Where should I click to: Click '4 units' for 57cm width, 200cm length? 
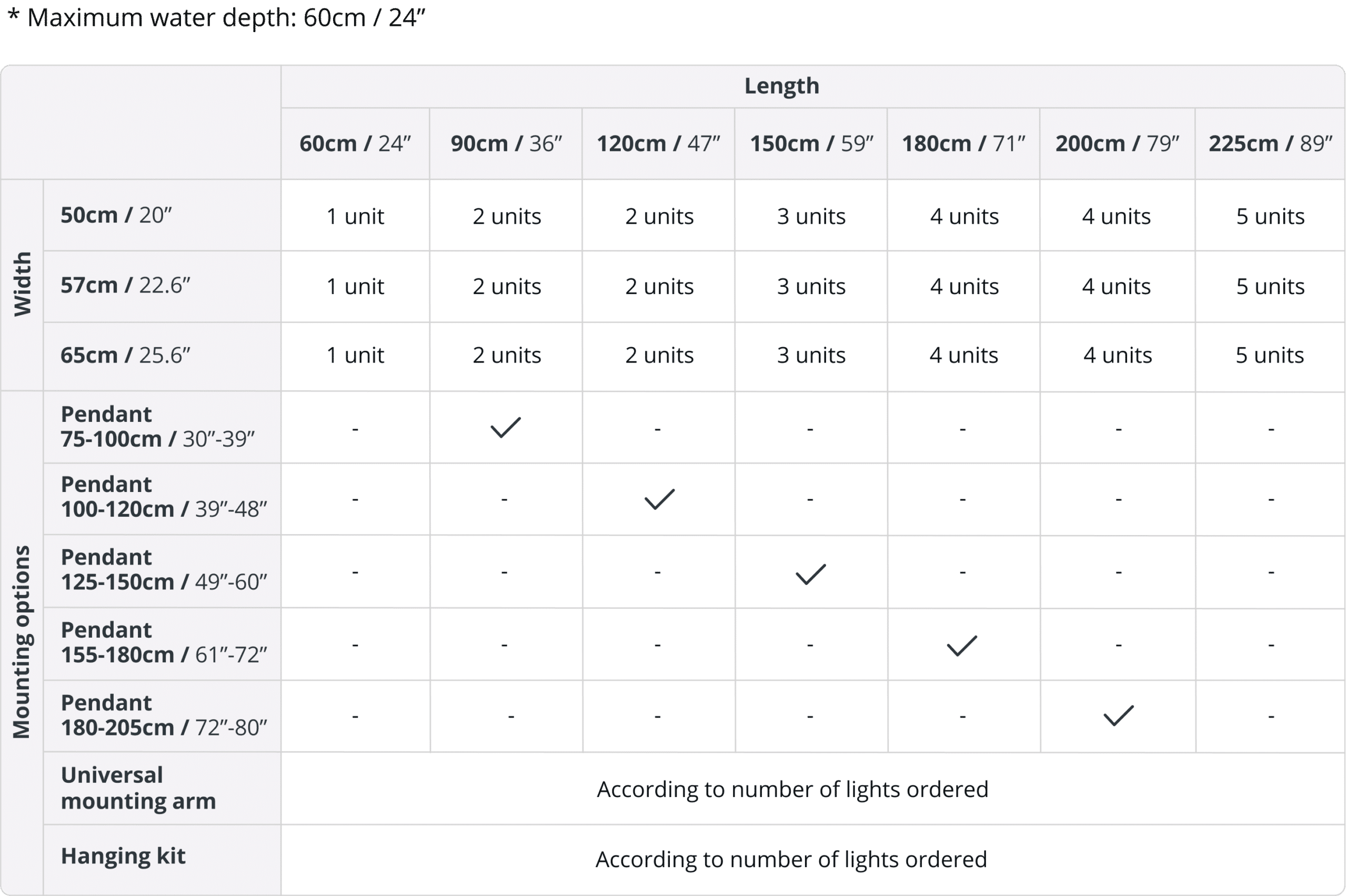tap(1116, 286)
